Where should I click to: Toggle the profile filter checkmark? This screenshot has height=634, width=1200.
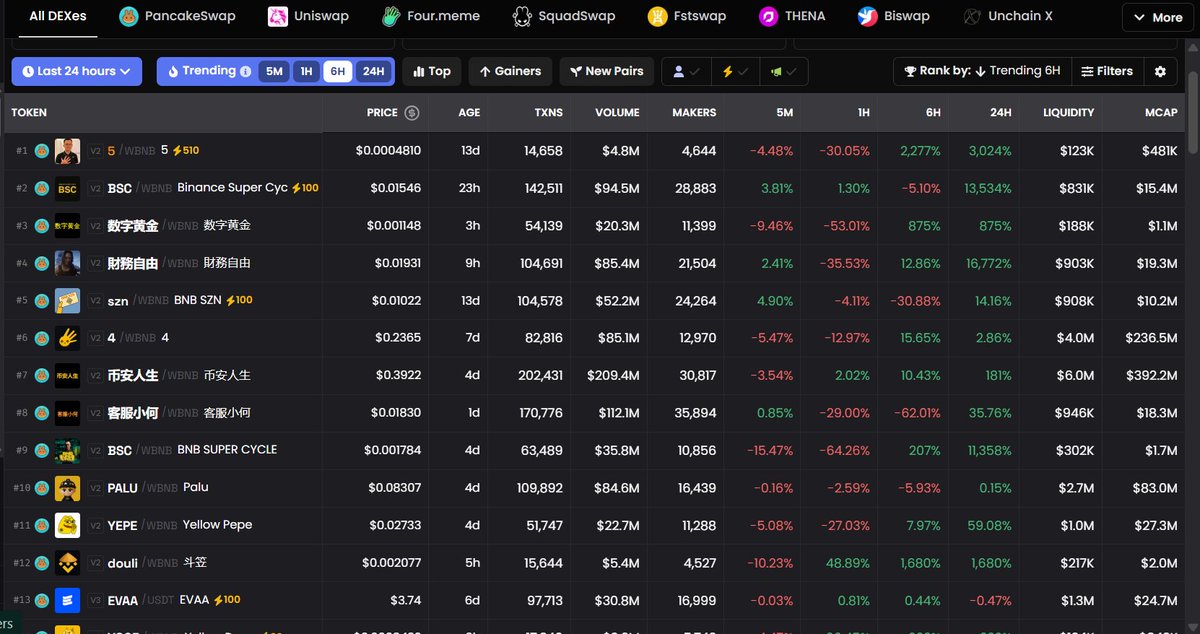pyautogui.click(x=686, y=71)
